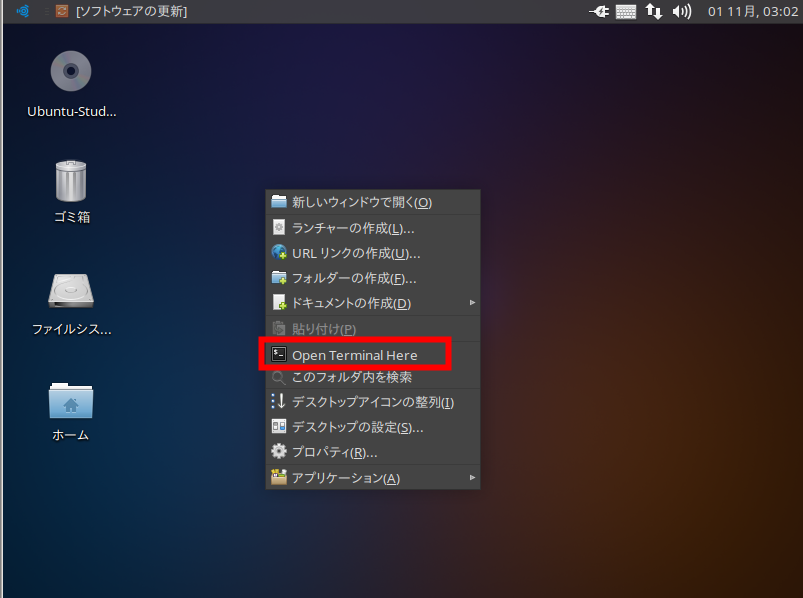Open プロパティ(R)... from context menu
Viewport: 803px width, 598px height.
(373, 452)
